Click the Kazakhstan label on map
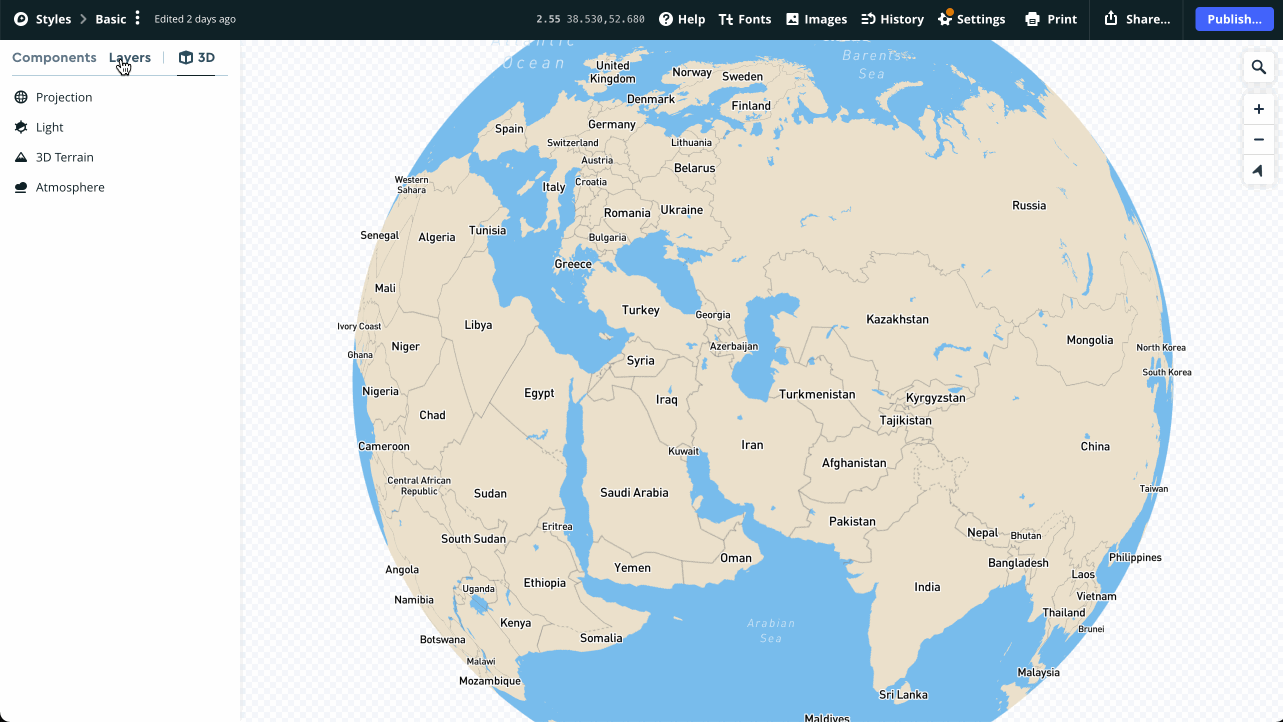The image size is (1283, 722). pos(897,320)
